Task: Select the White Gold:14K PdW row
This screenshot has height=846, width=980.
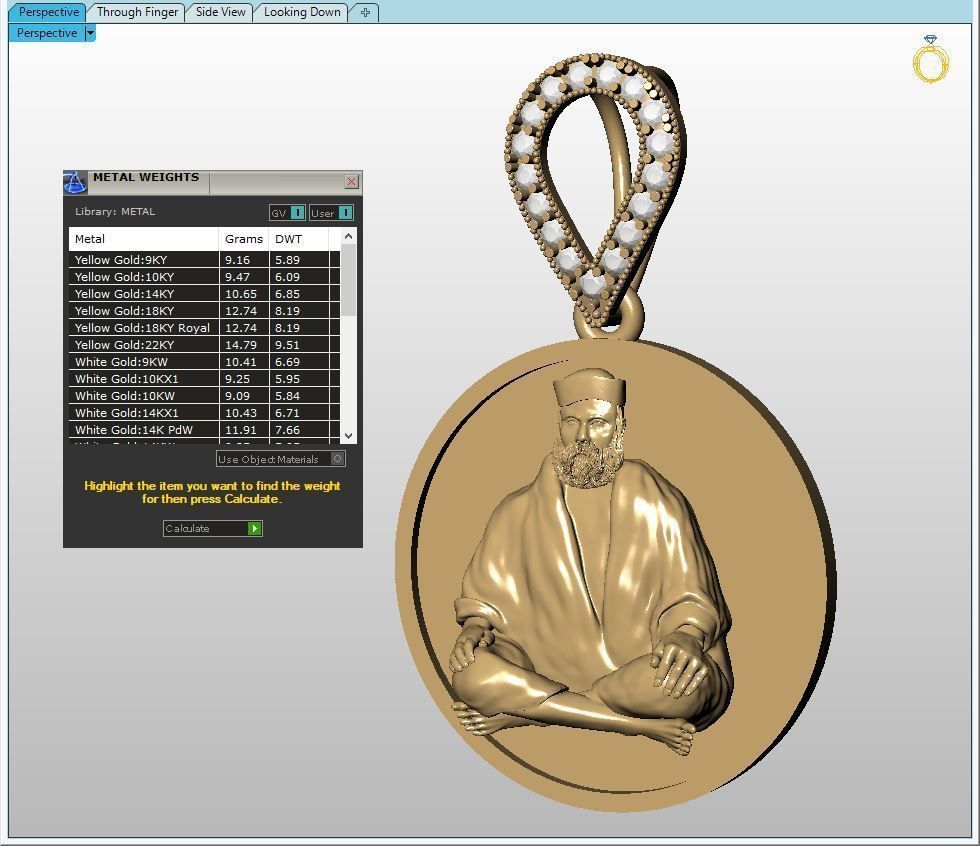Action: pos(204,430)
